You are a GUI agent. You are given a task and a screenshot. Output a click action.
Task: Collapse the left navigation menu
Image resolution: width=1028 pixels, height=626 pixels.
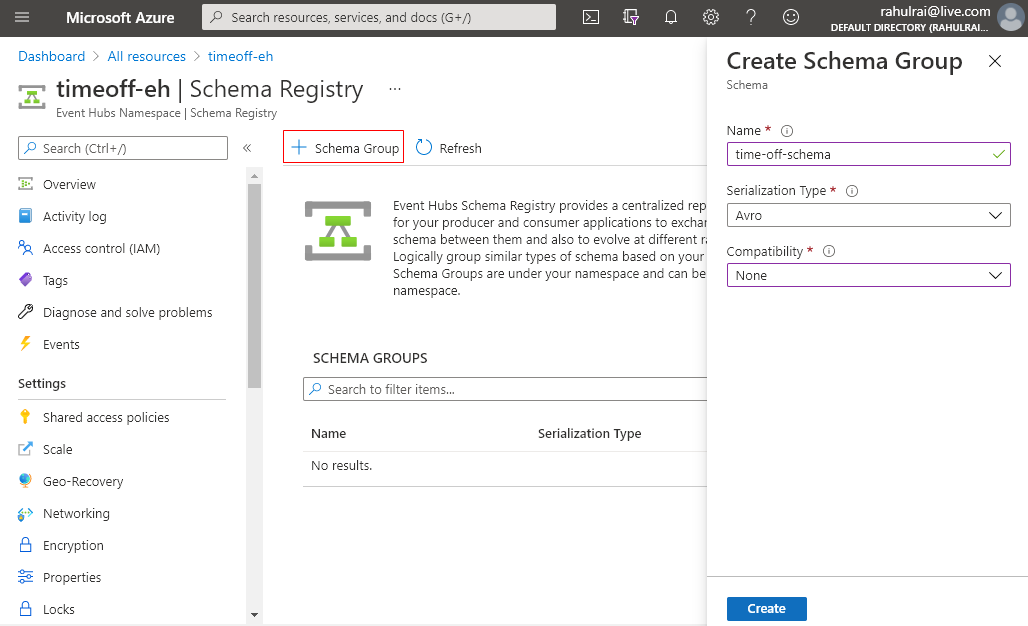[x=247, y=148]
